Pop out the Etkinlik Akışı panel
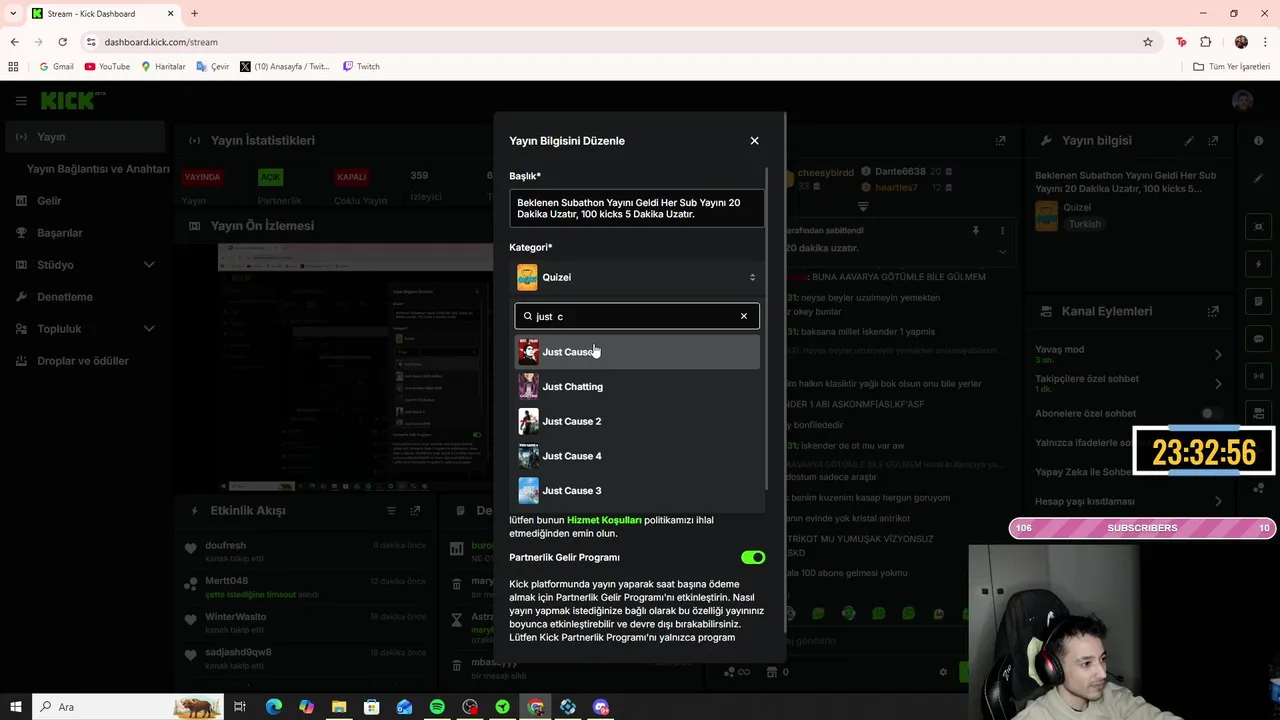This screenshot has height=720, width=1280. [x=415, y=511]
